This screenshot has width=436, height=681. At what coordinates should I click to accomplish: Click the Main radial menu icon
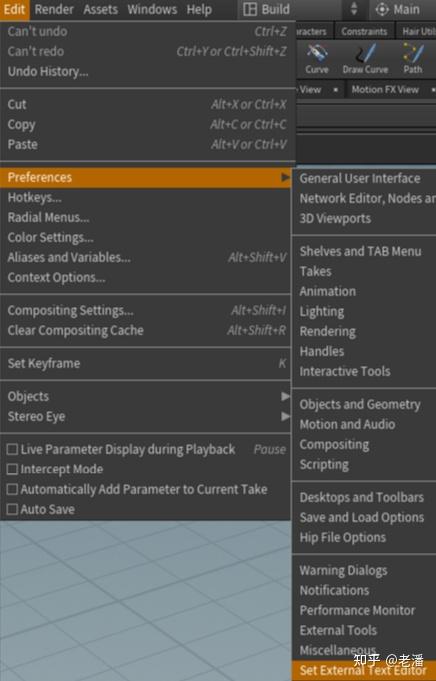point(382,9)
